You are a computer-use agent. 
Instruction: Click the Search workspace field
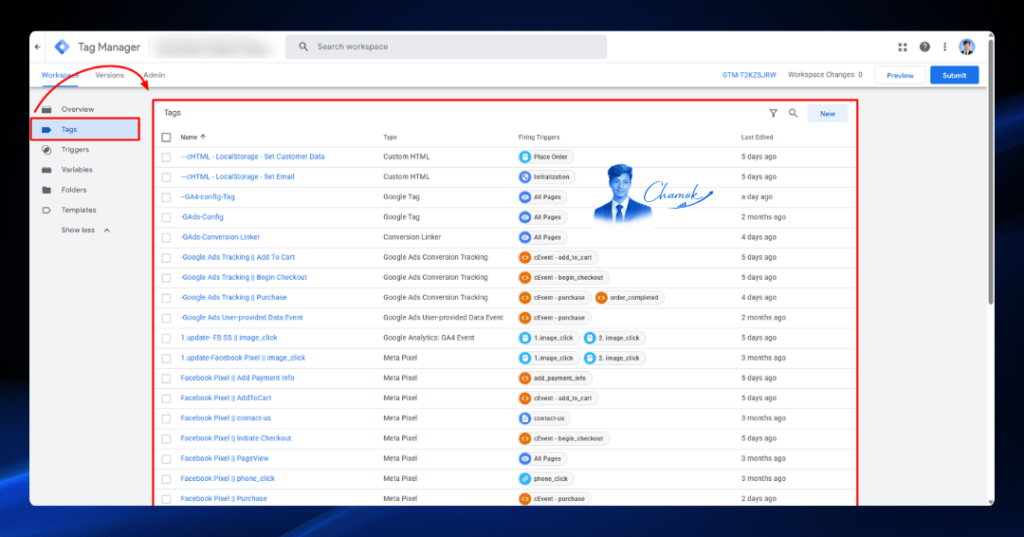click(446, 47)
